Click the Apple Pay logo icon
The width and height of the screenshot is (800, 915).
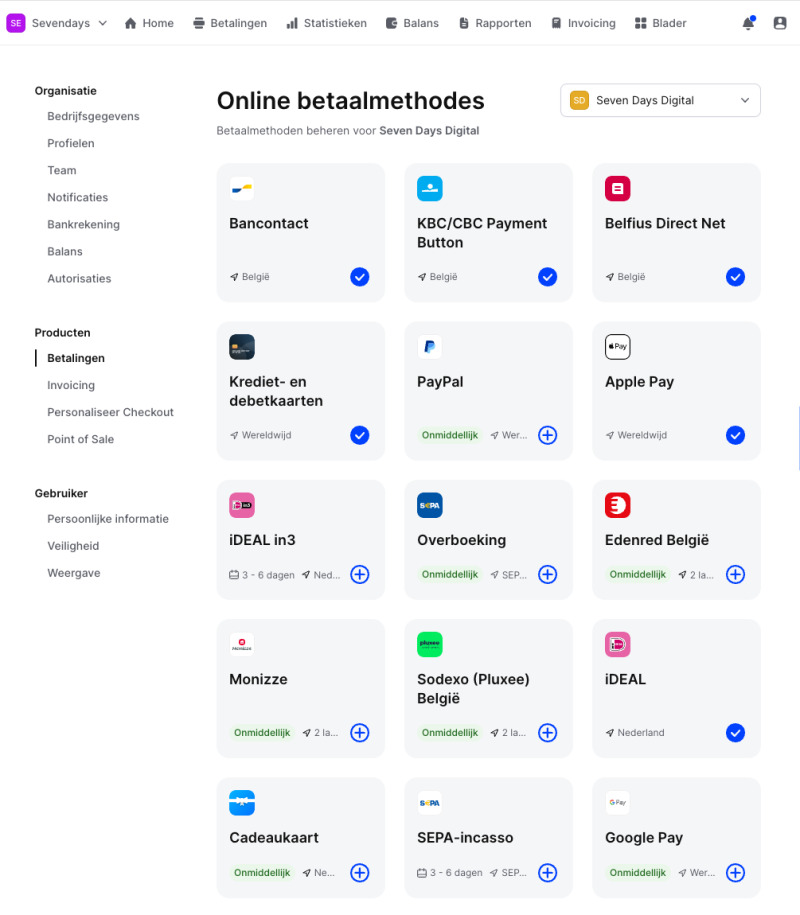(618, 347)
